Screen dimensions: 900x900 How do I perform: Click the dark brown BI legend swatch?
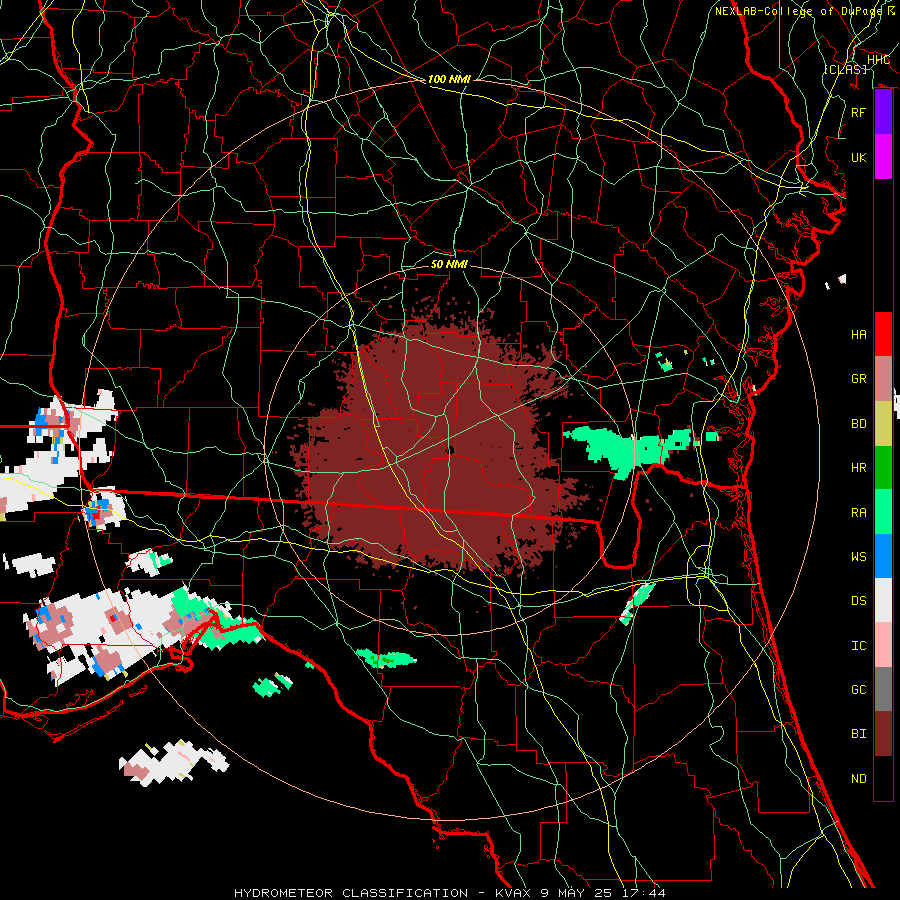pyautogui.click(x=883, y=734)
